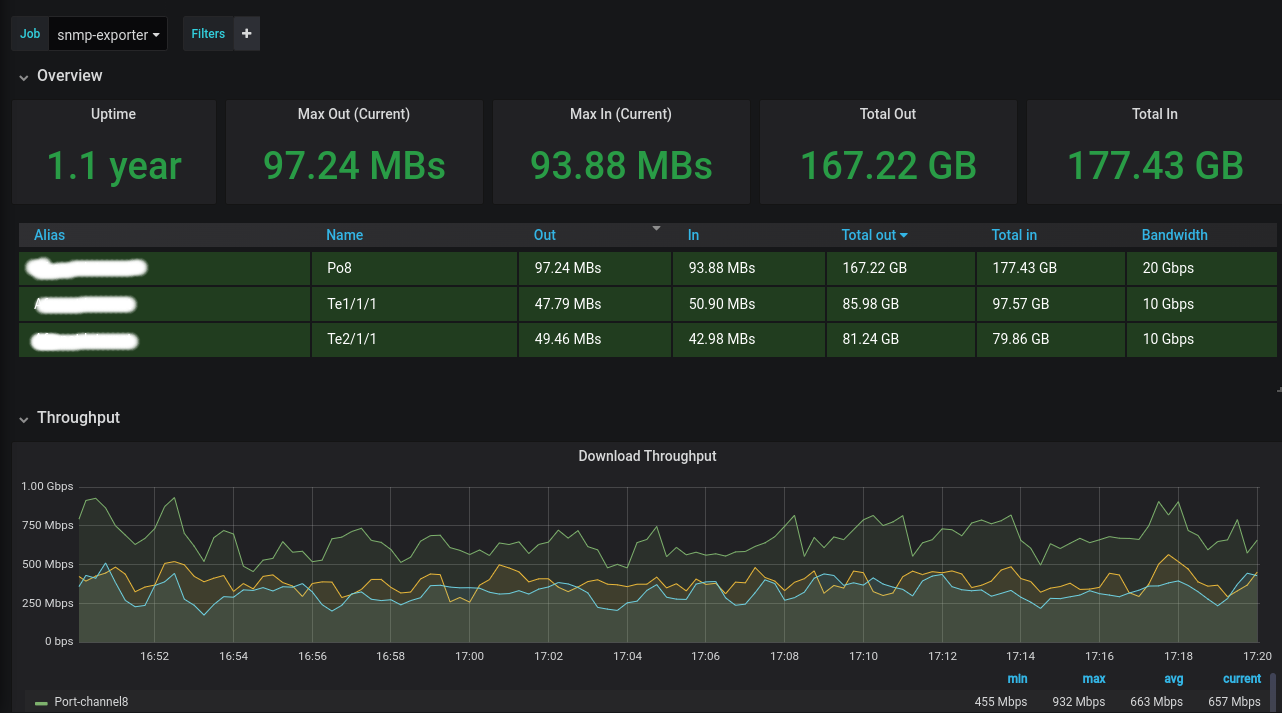Open the Download Throughput panel title menu
The height and width of the screenshot is (713, 1282).
[x=647, y=456]
